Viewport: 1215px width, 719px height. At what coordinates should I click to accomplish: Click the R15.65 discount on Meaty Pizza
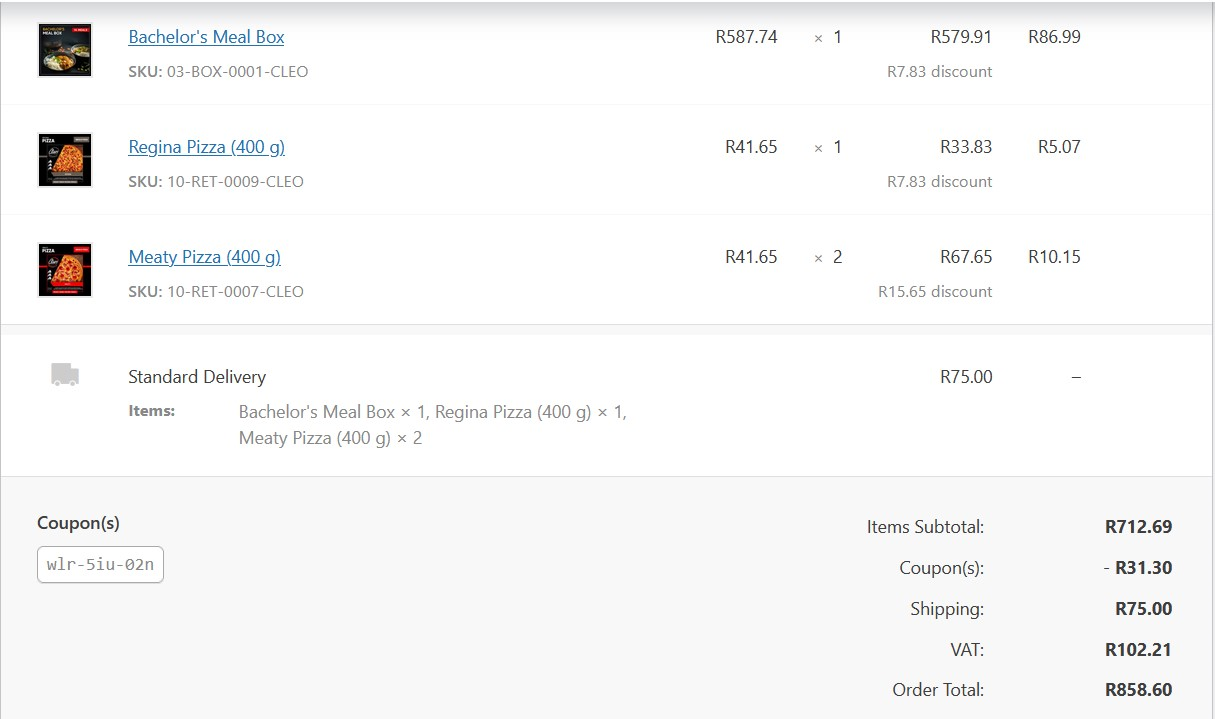(935, 292)
